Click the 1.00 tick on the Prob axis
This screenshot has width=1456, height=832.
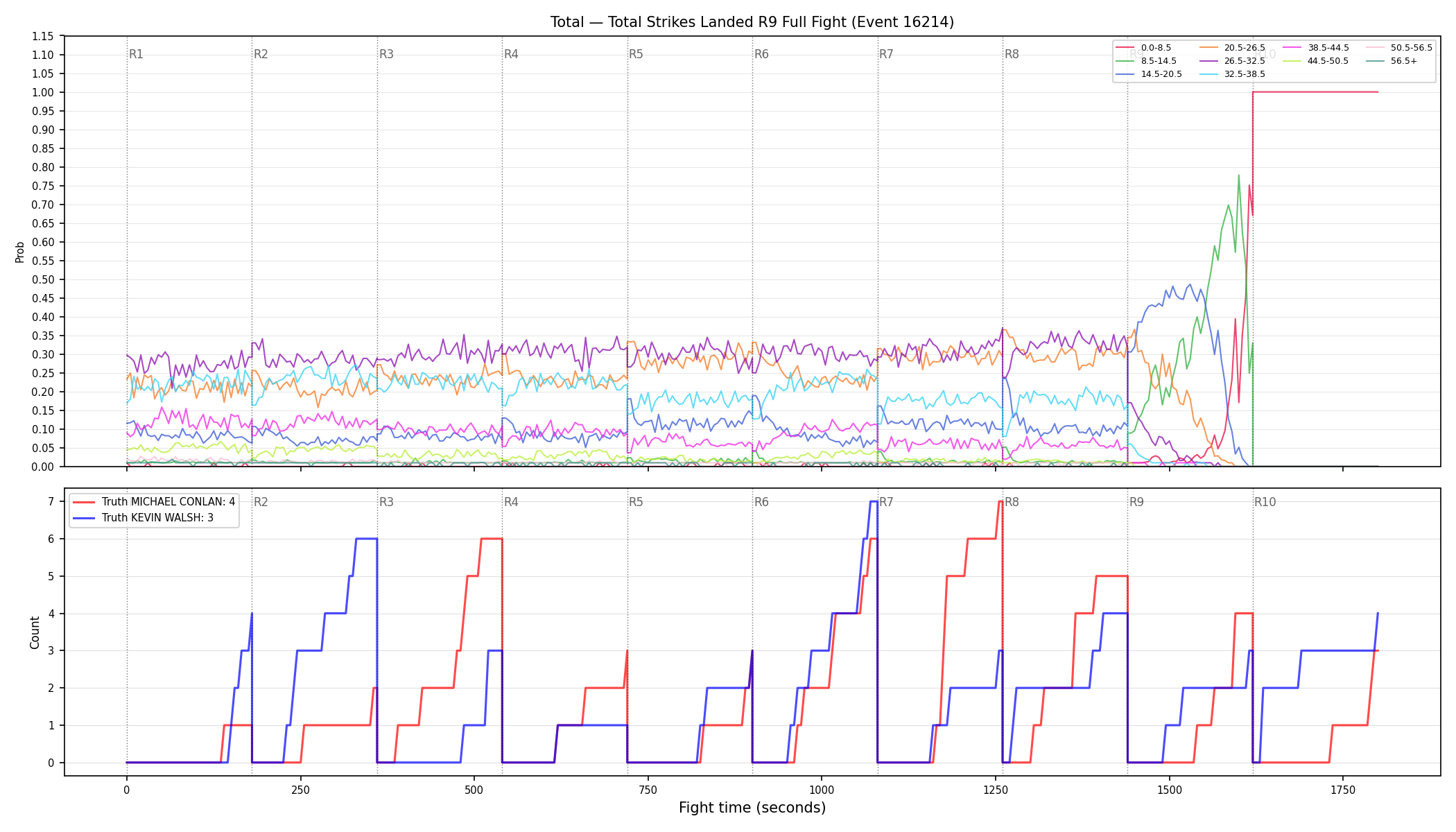click(x=43, y=92)
